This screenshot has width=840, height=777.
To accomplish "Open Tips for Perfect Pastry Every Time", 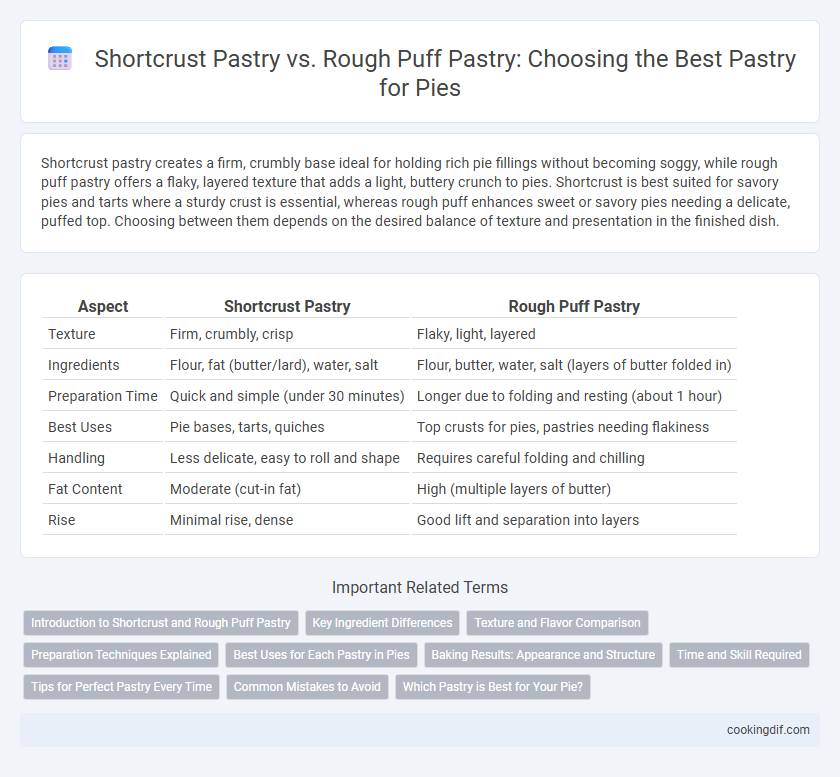I will tap(122, 687).
